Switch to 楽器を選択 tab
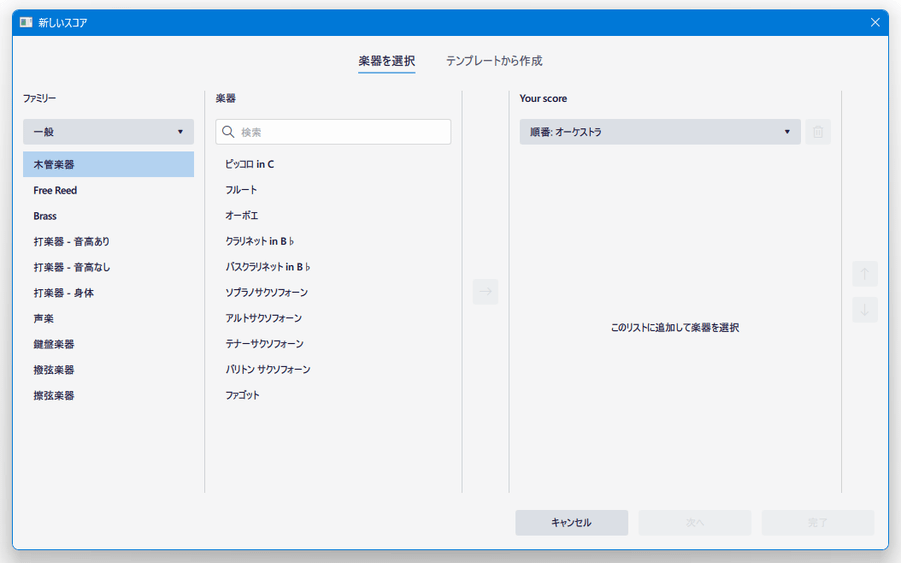This screenshot has height=563, width=901. pos(387,61)
